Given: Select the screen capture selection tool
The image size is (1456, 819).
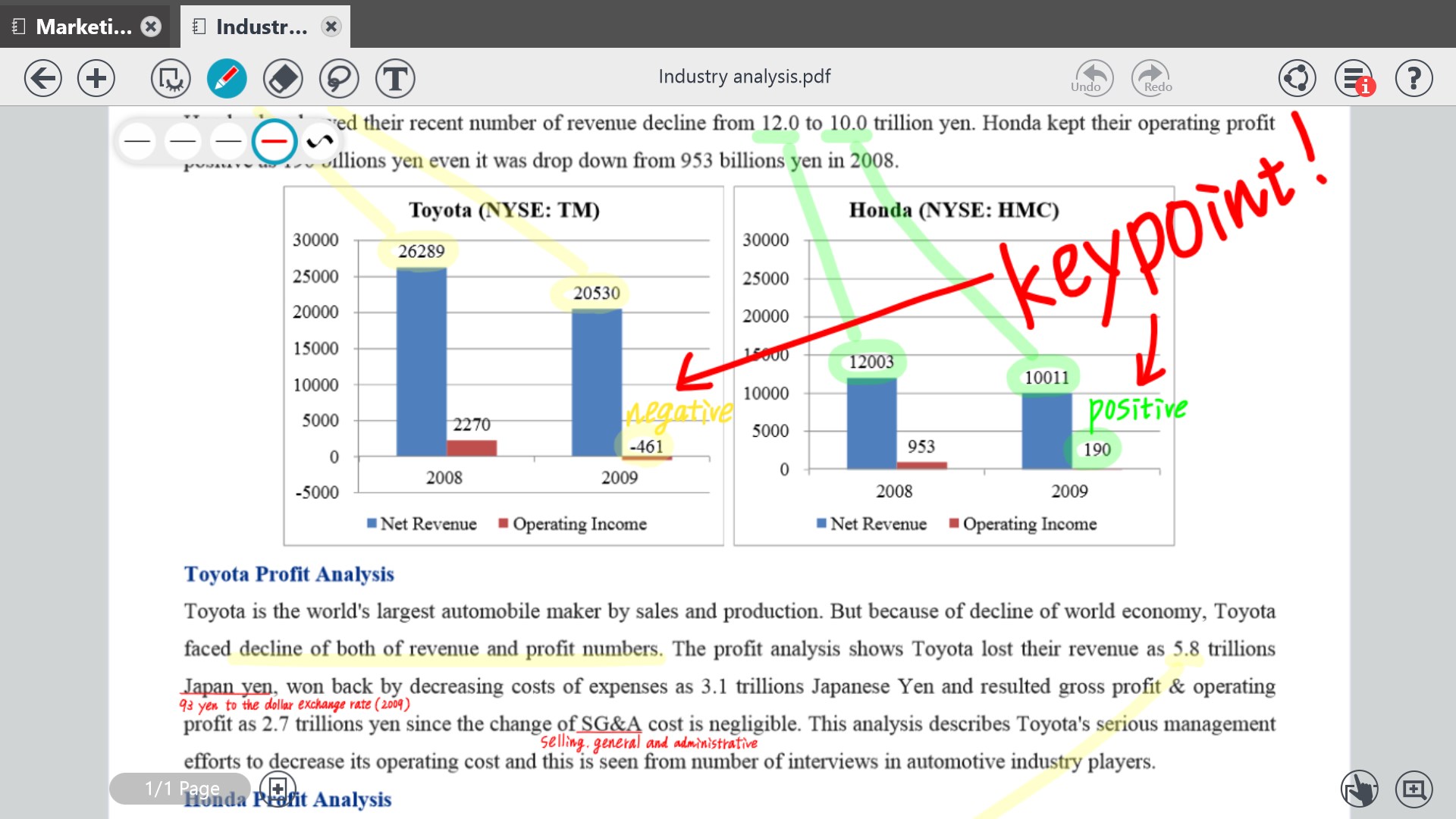Looking at the screenshot, I should click(x=171, y=78).
